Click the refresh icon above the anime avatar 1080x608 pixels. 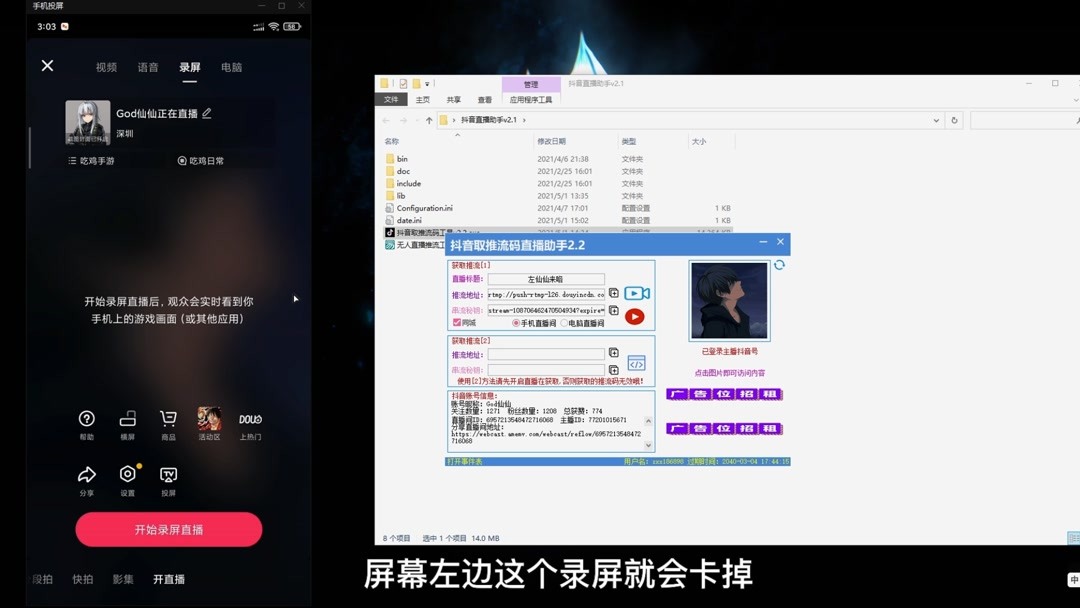(x=780, y=265)
